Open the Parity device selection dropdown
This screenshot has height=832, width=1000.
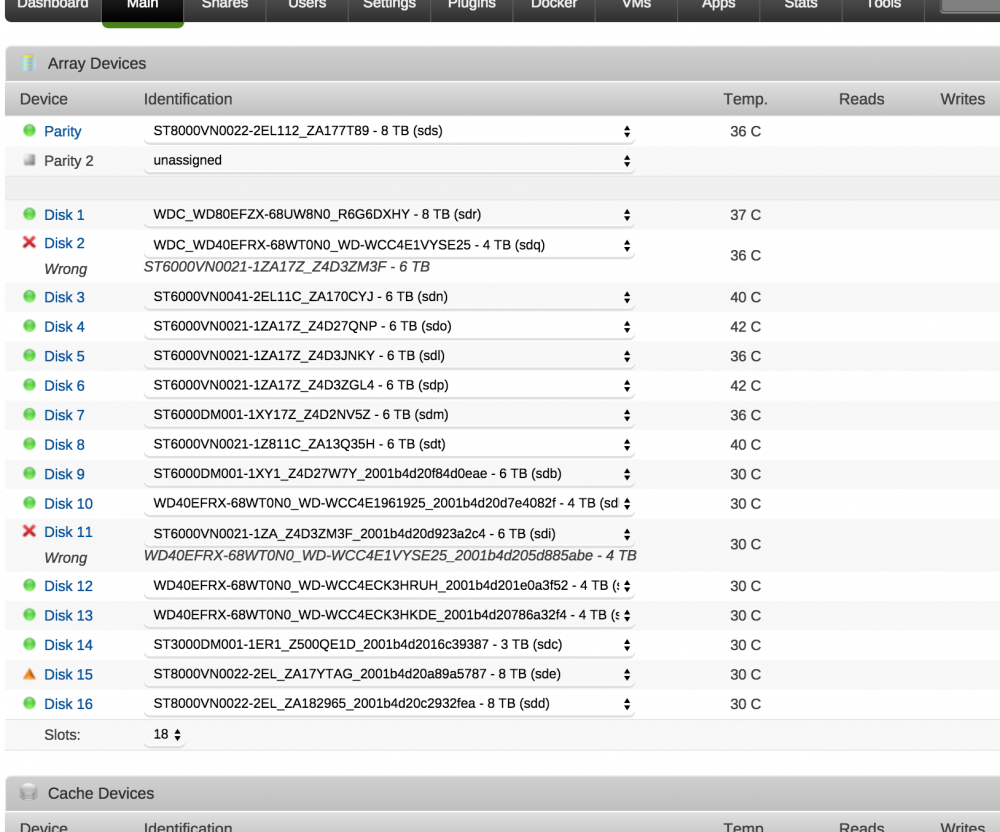coord(389,131)
